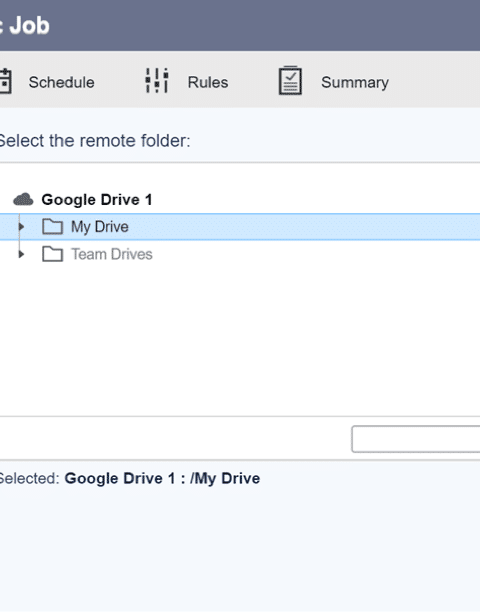Screen dimensions: 480x612
Task: Open the Schedule step label
Action: click(x=61, y=82)
